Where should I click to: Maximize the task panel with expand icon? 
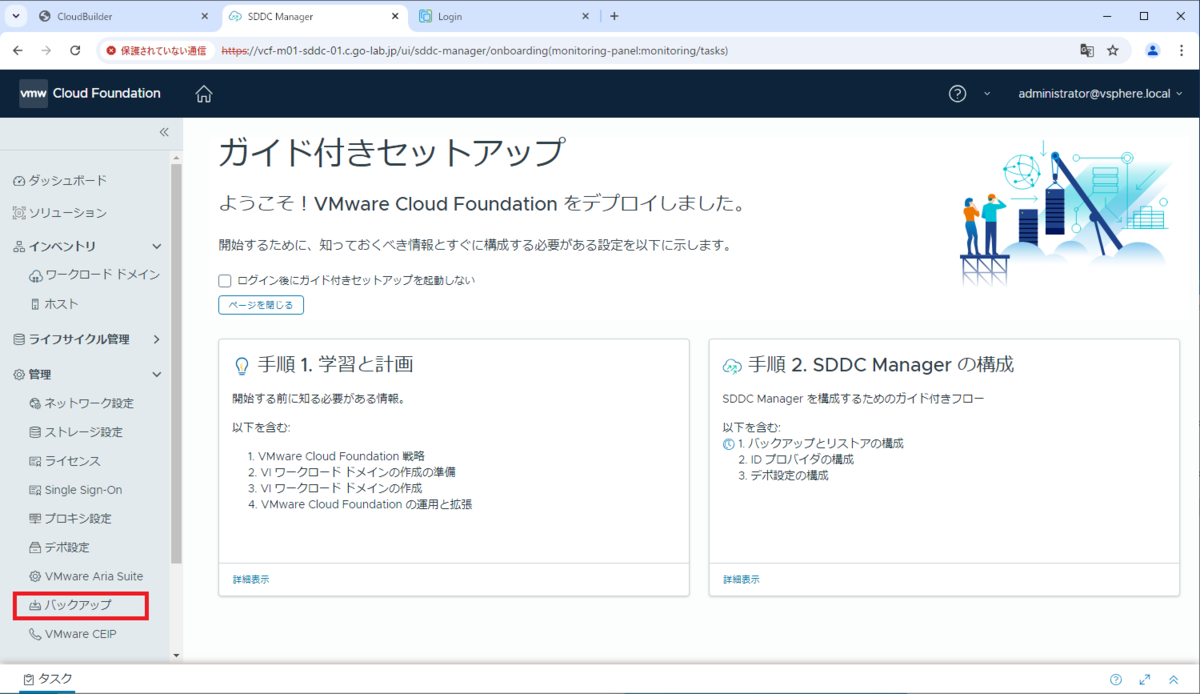click(x=1145, y=680)
